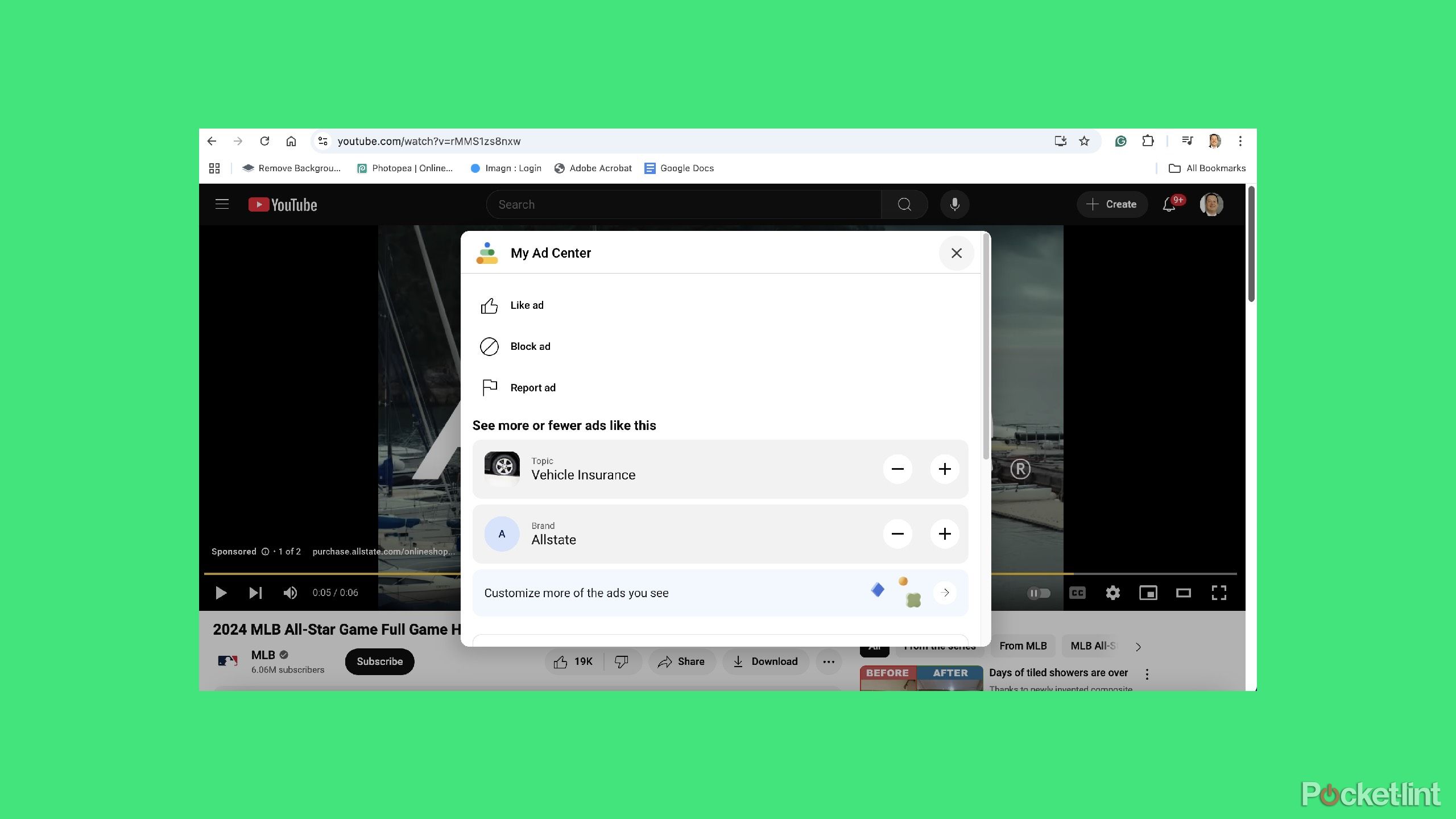1456x819 pixels.
Task: Click the YouTube settings gear icon
Action: pyautogui.click(x=1112, y=592)
